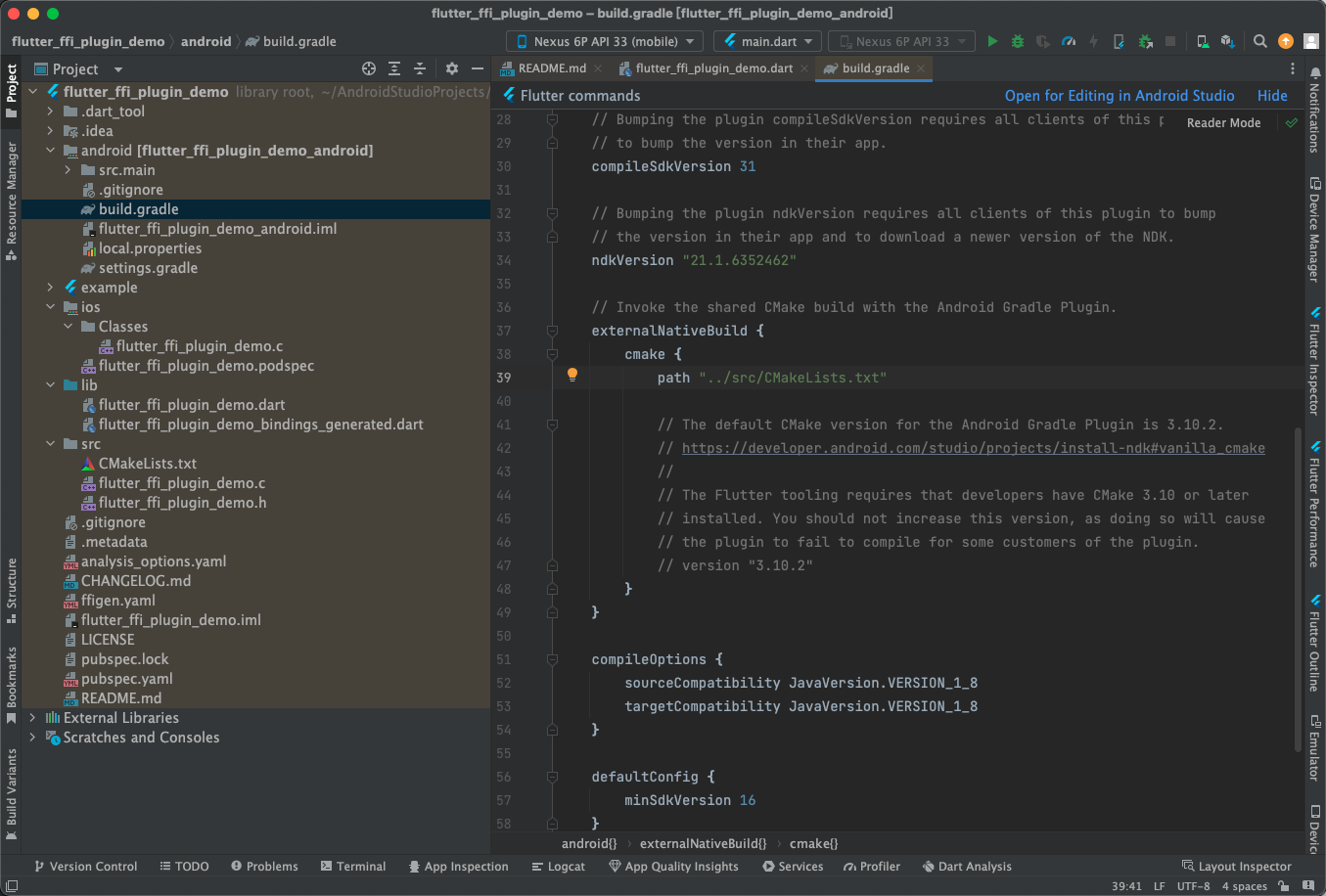The height and width of the screenshot is (896, 1326).
Task: Collapse the lib folder in Project tree
Action: [49, 384]
